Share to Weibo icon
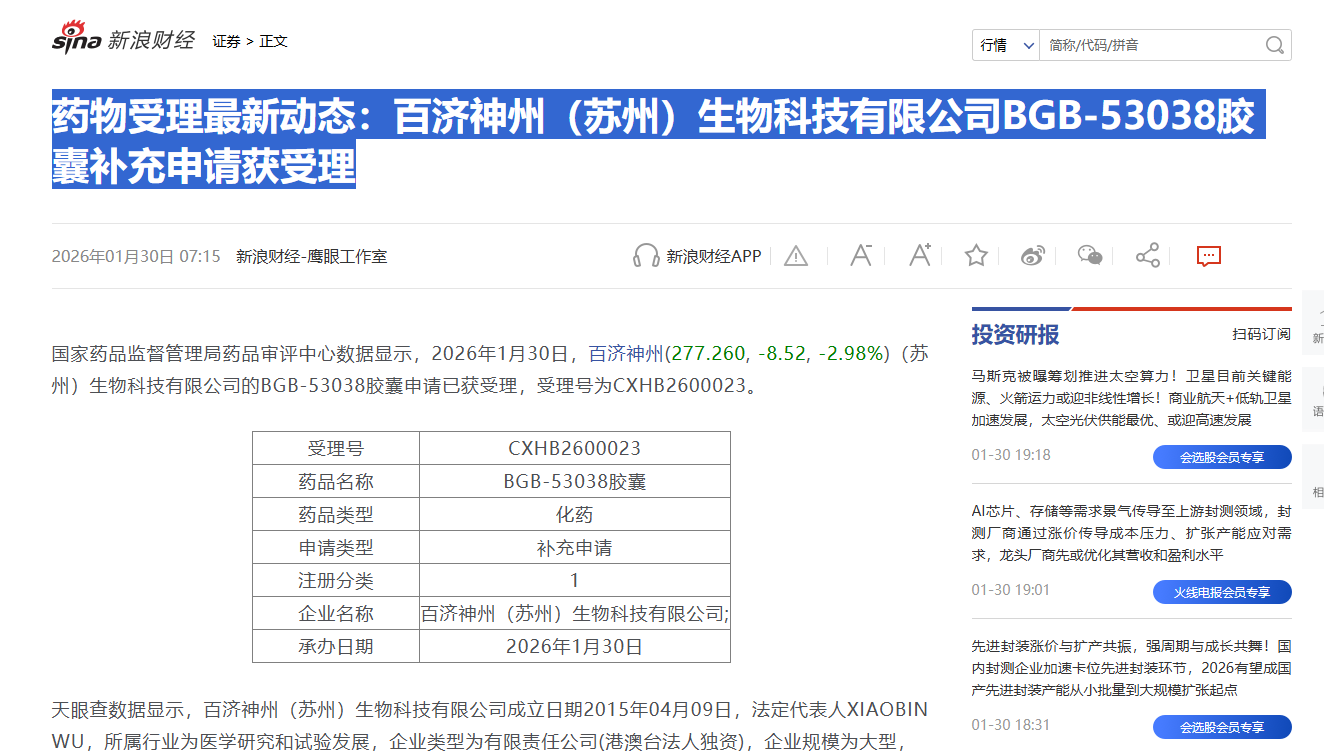The image size is (1324, 752). pos(1033,256)
